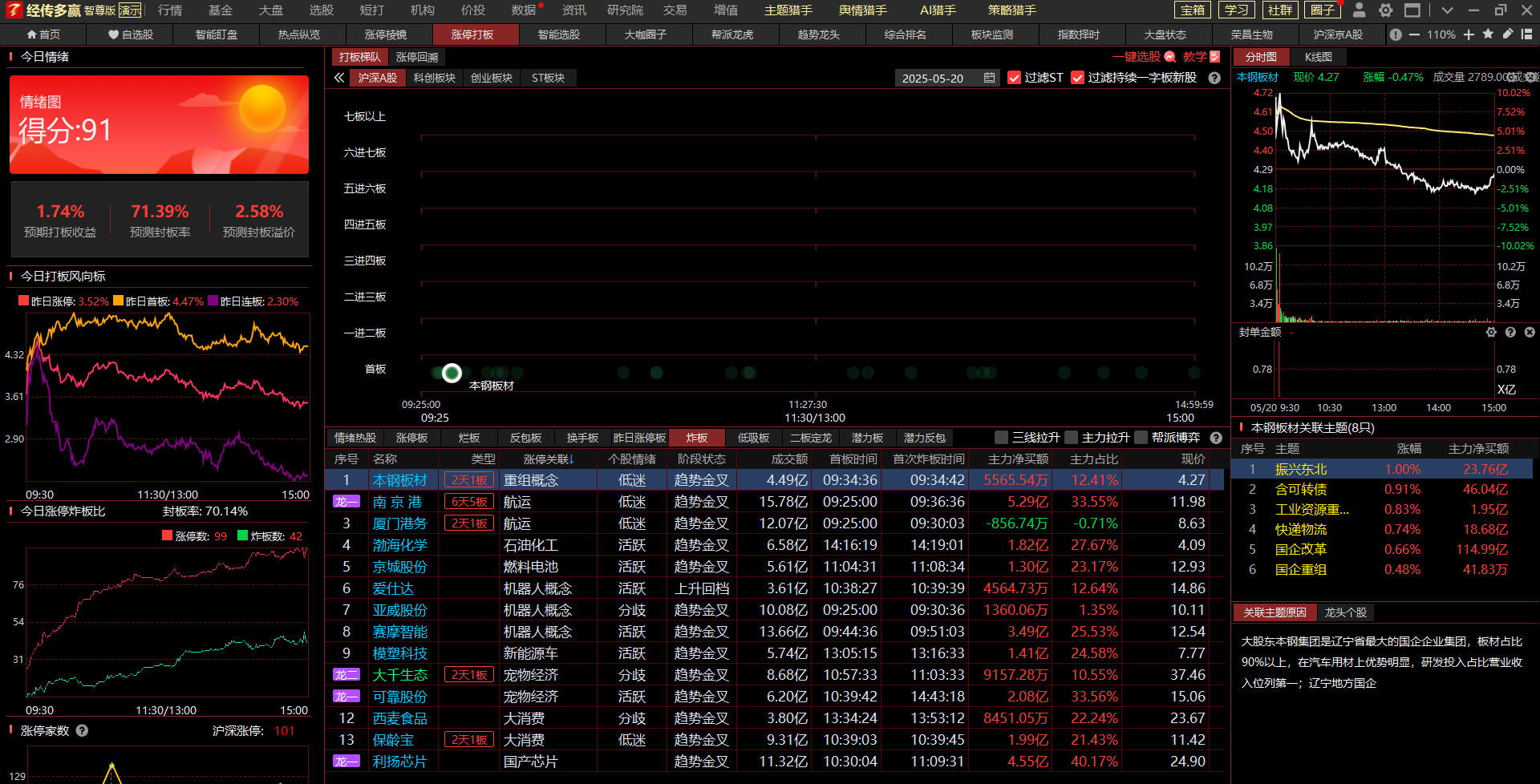1540x784 pixels.
Task: Click the 龙二 badge on 大千生态 row
Action: 346,675
